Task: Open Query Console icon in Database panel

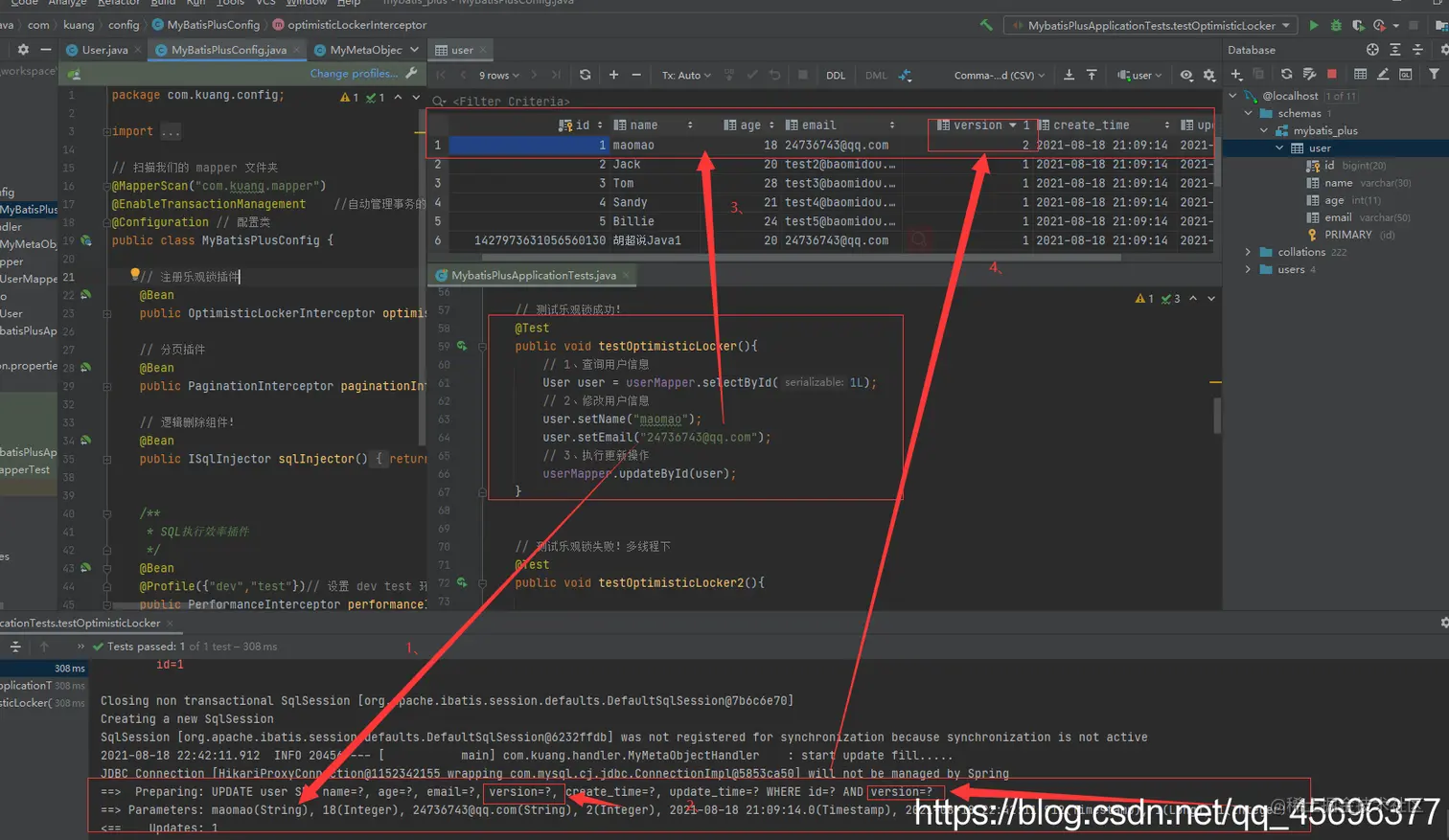Action: pyautogui.click(x=1405, y=74)
